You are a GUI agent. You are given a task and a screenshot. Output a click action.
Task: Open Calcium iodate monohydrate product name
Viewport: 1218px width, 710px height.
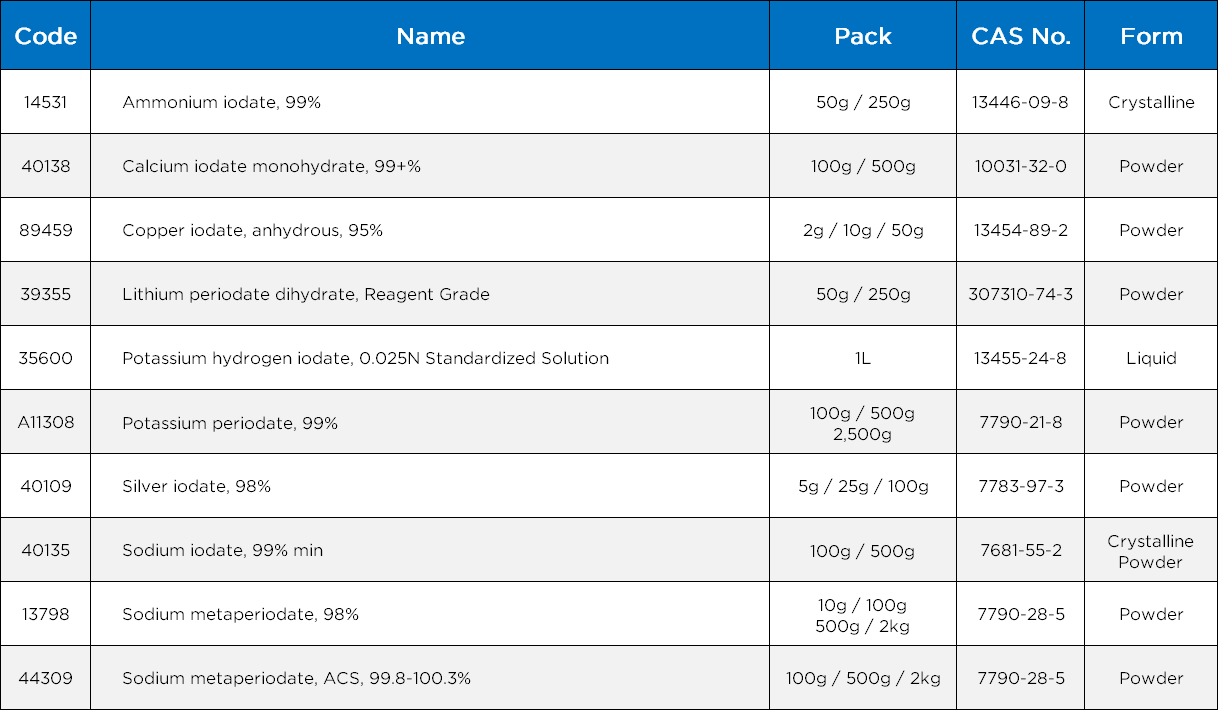coord(271,166)
